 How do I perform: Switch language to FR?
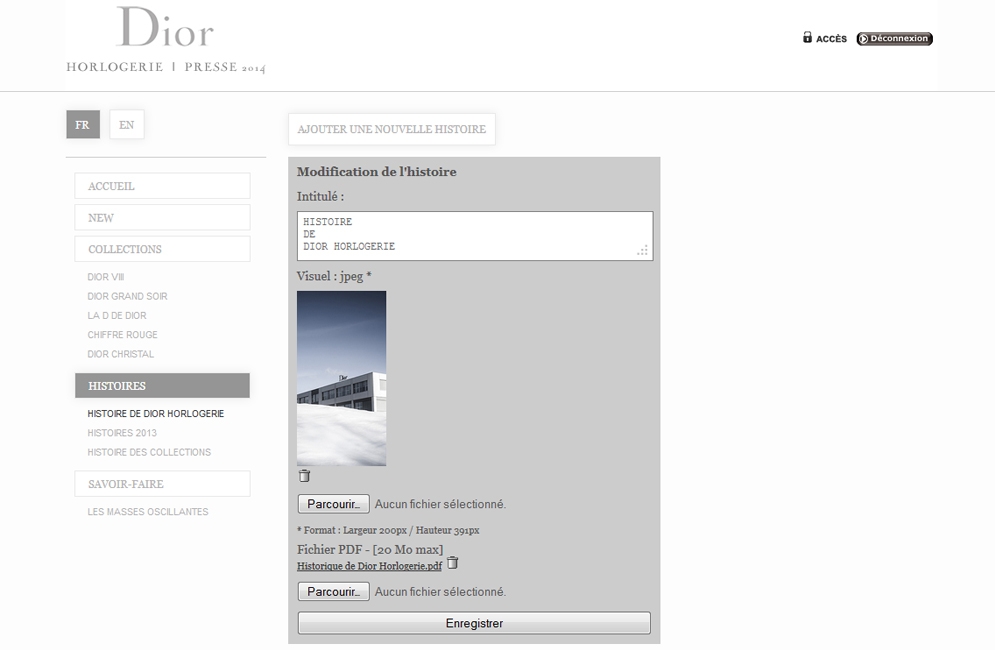pos(82,124)
